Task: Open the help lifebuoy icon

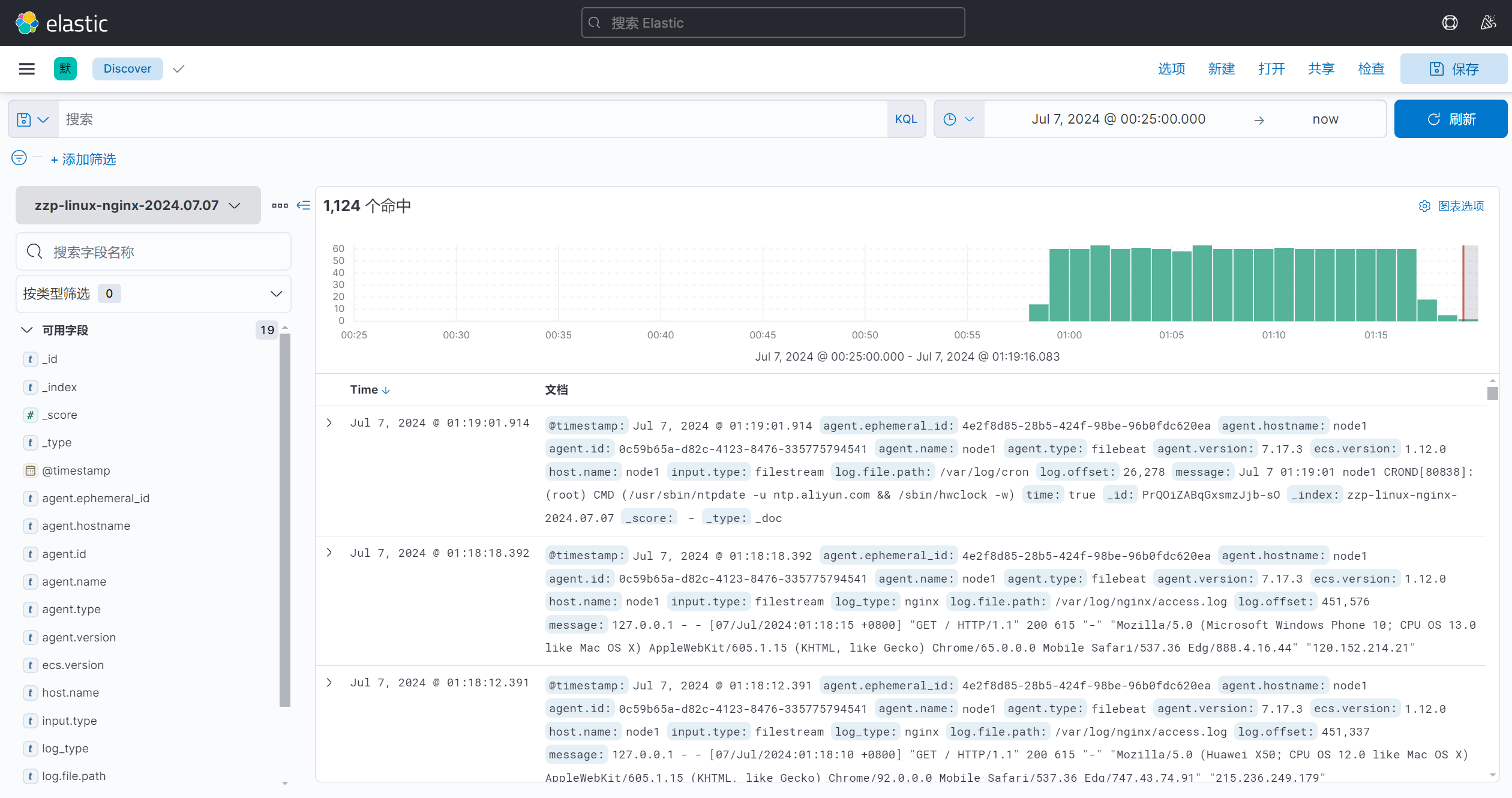Action: click(1450, 23)
